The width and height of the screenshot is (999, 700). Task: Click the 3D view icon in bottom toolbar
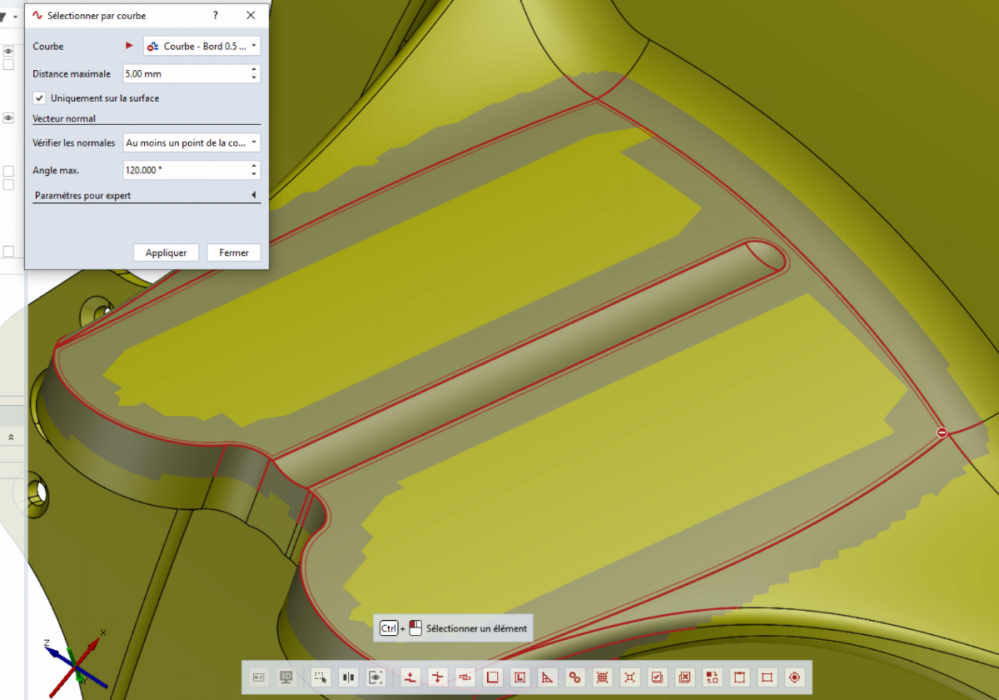click(x=286, y=677)
